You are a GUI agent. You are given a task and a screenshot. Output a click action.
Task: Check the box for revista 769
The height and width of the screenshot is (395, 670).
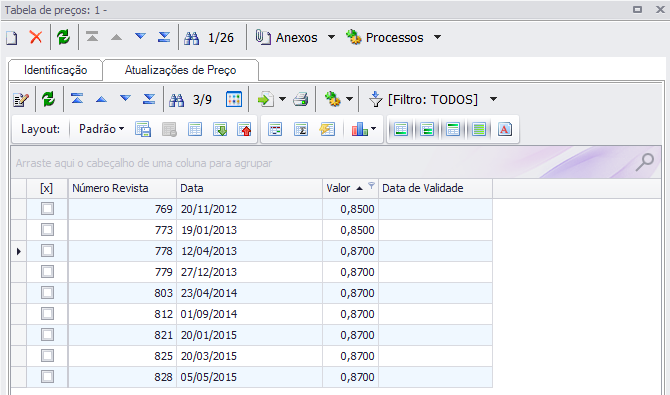pos(47,209)
